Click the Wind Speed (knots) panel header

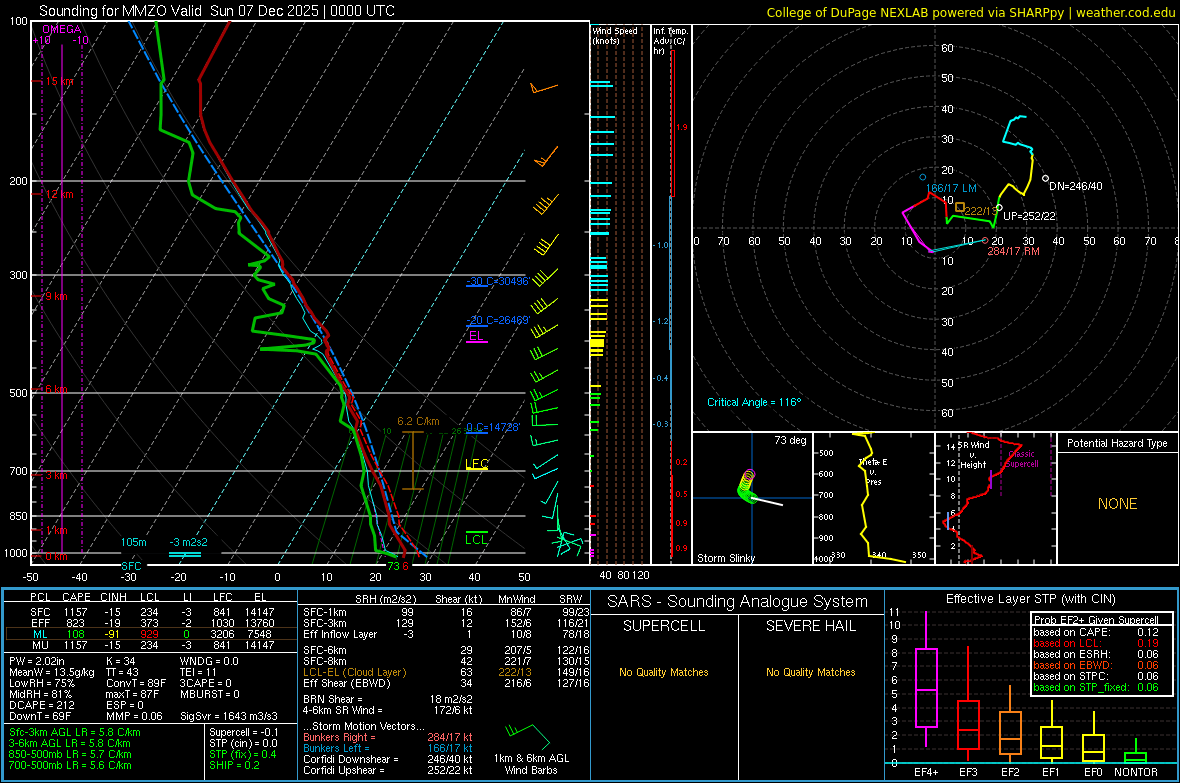click(x=615, y=35)
